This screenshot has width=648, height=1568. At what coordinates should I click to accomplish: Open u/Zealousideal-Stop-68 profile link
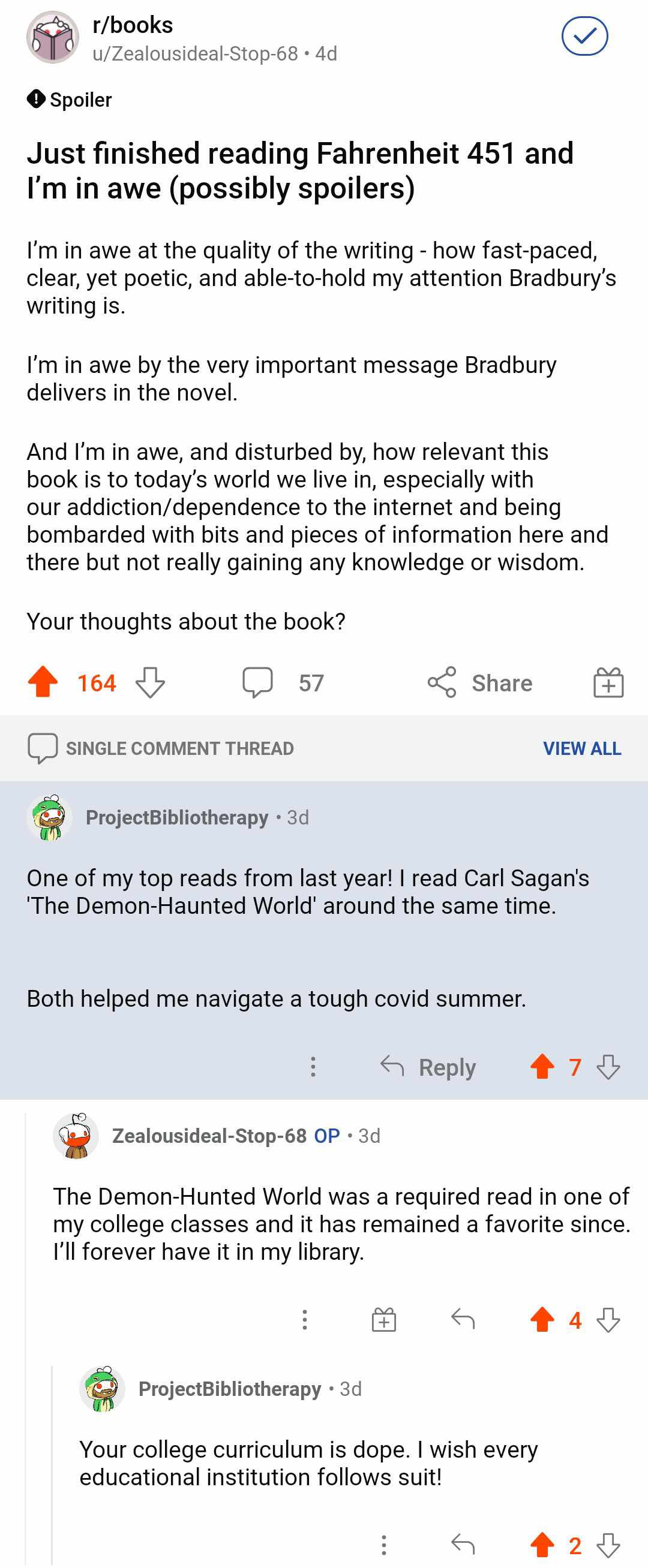[195, 53]
